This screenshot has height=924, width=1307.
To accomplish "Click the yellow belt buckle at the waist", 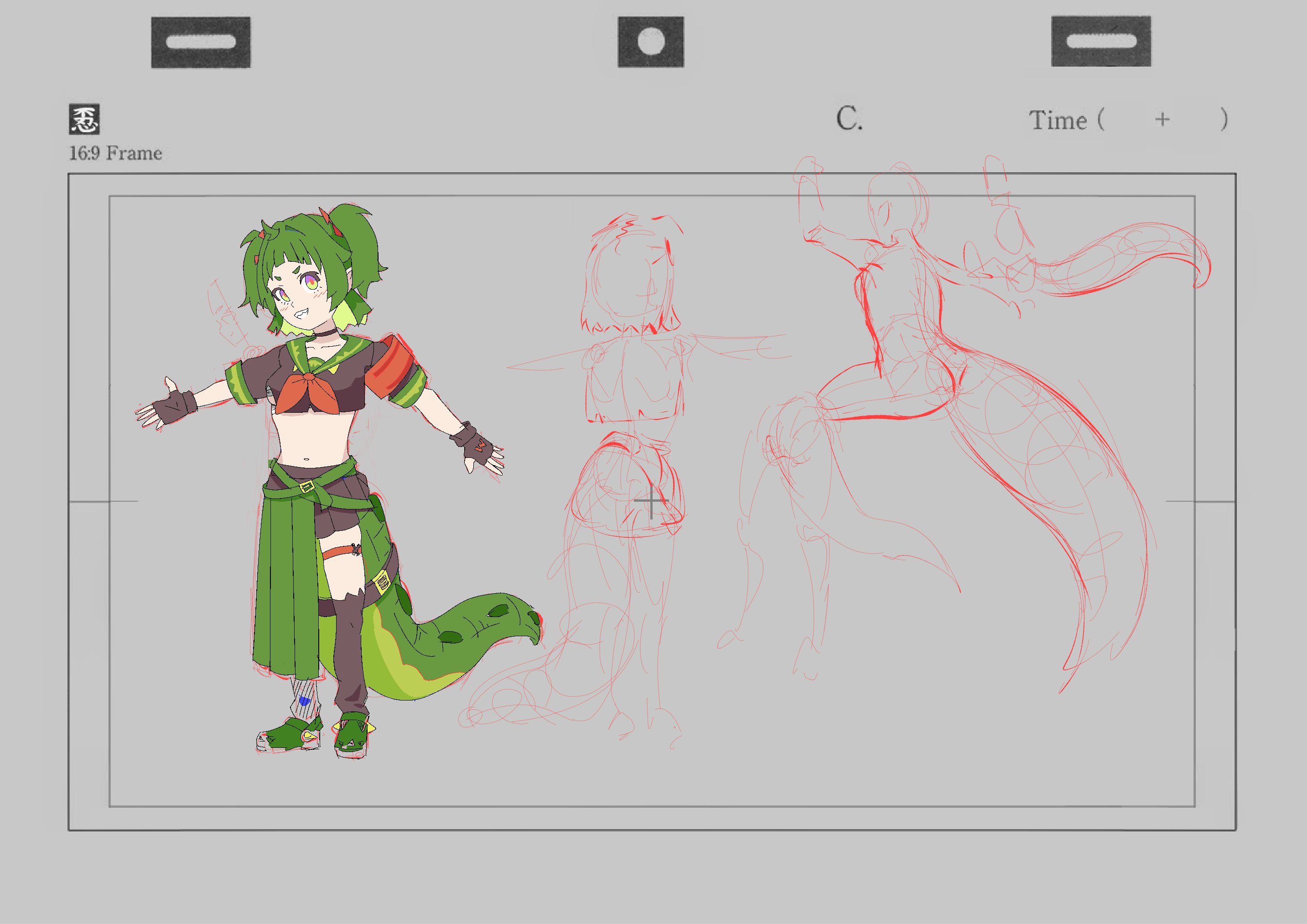I will (307, 486).
